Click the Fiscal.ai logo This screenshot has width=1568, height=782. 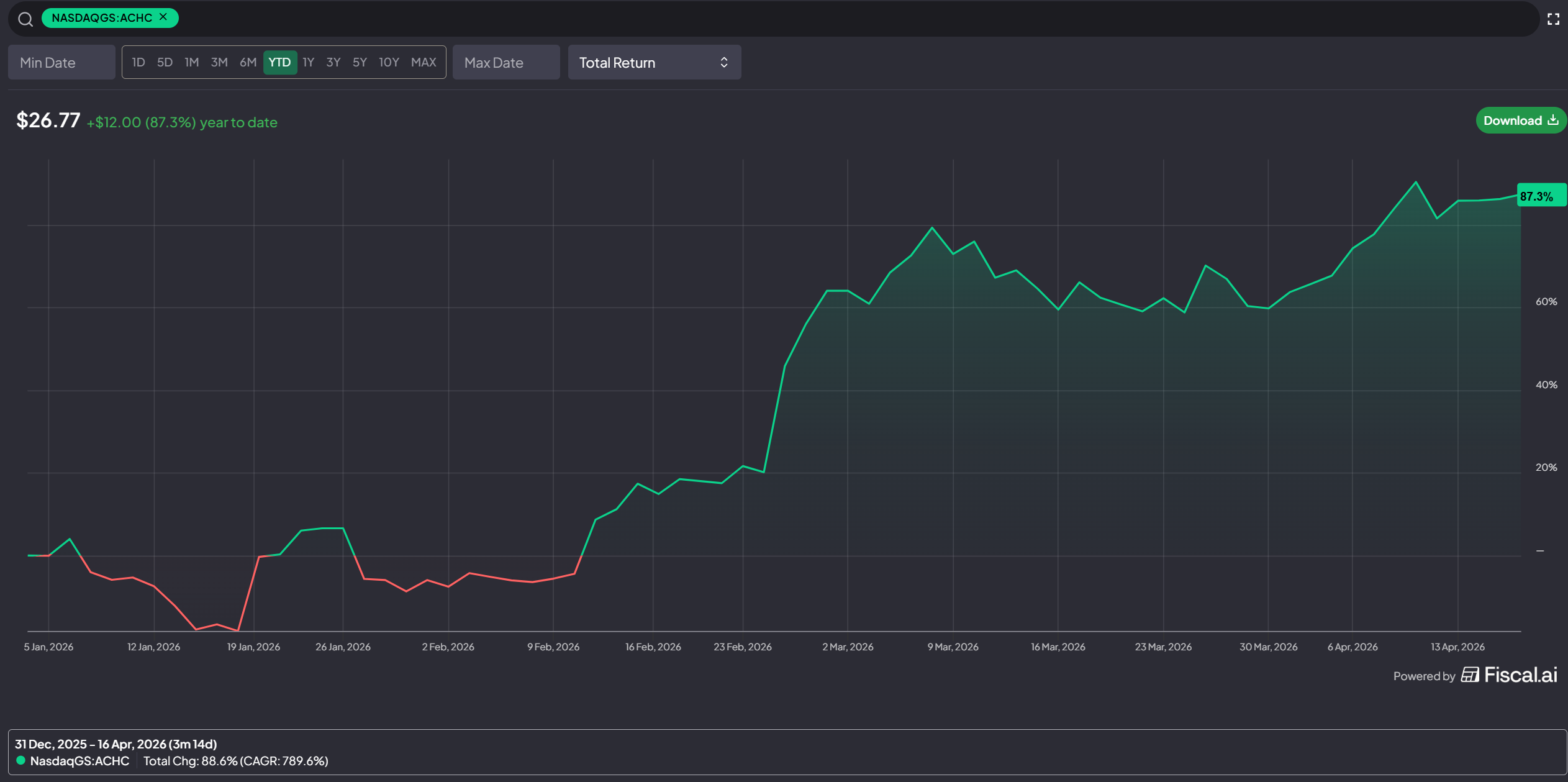tap(1509, 675)
